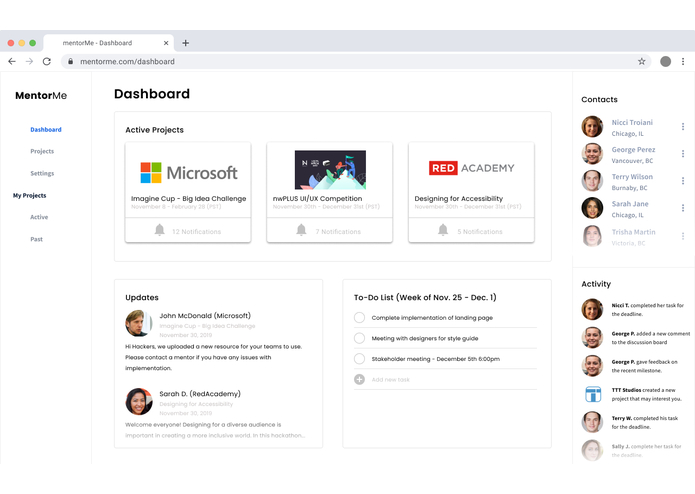Open TTT Studios created a new project activity
Image resolution: width=695 pixels, height=494 pixels.
(x=646, y=394)
